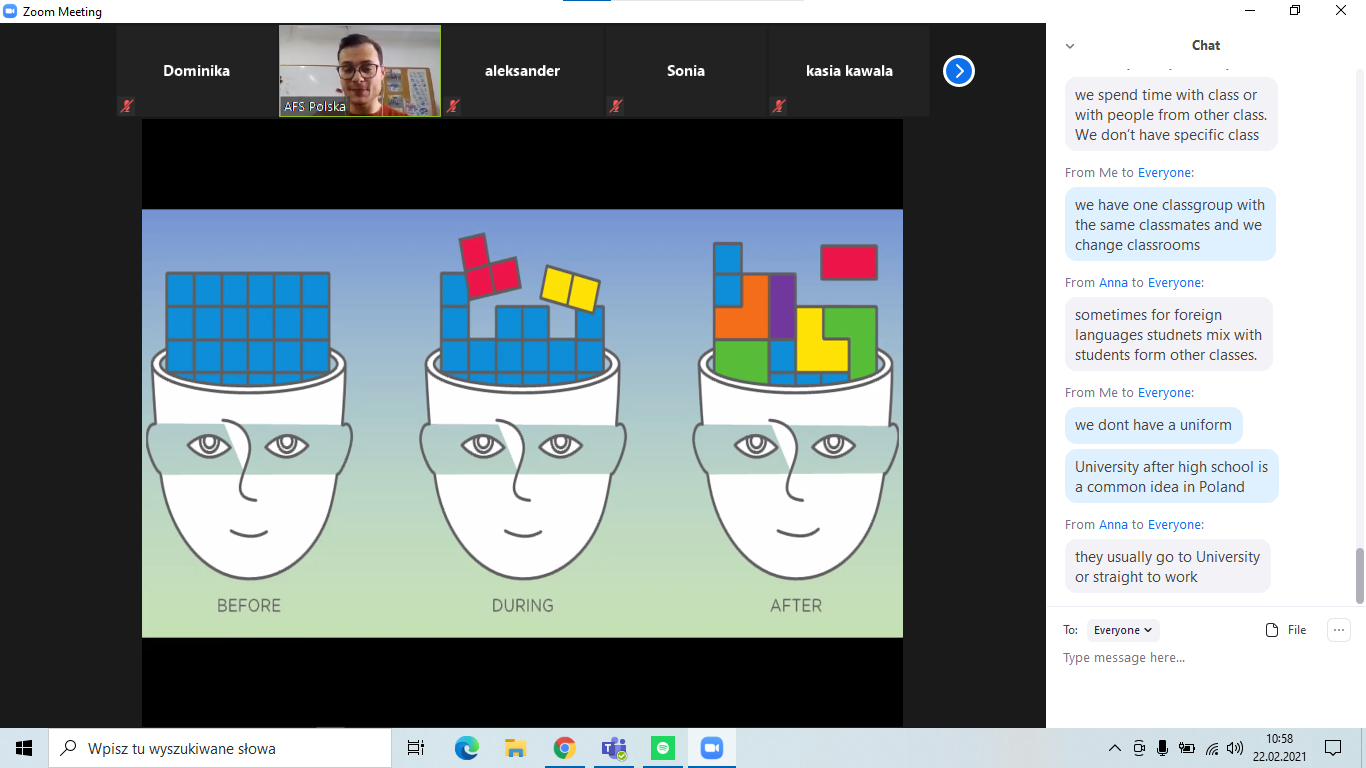The image size is (1366, 768).
Task: Collapse the Chat panel chevron
Action: click(x=1070, y=46)
